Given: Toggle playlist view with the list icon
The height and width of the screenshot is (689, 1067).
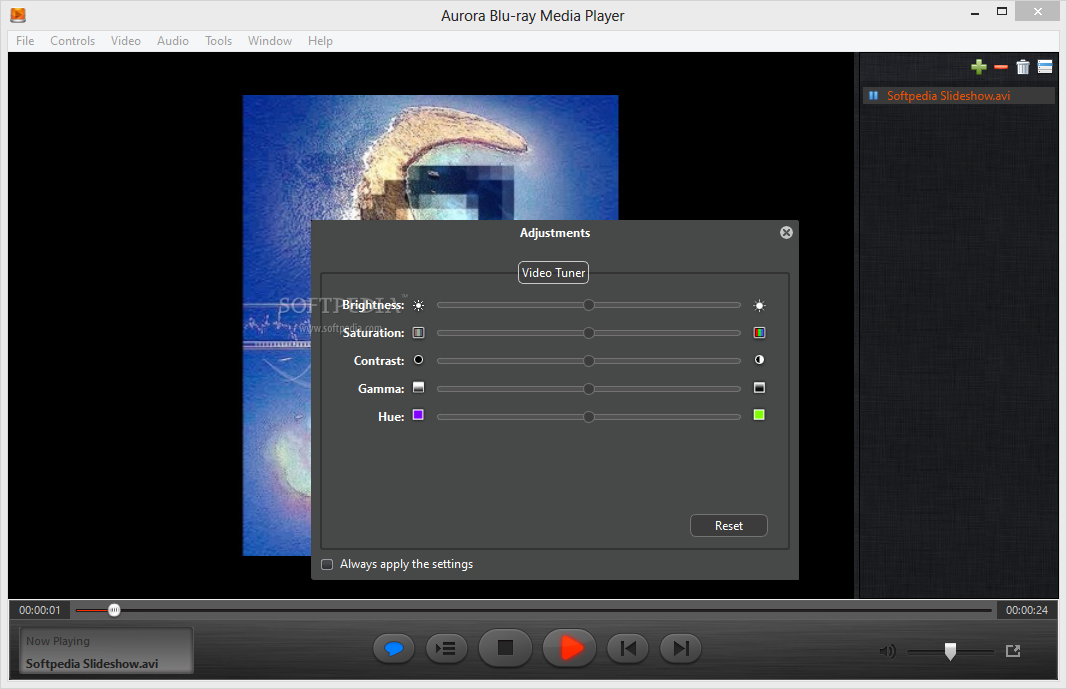Looking at the screenshot, I should coord(1045,67).
